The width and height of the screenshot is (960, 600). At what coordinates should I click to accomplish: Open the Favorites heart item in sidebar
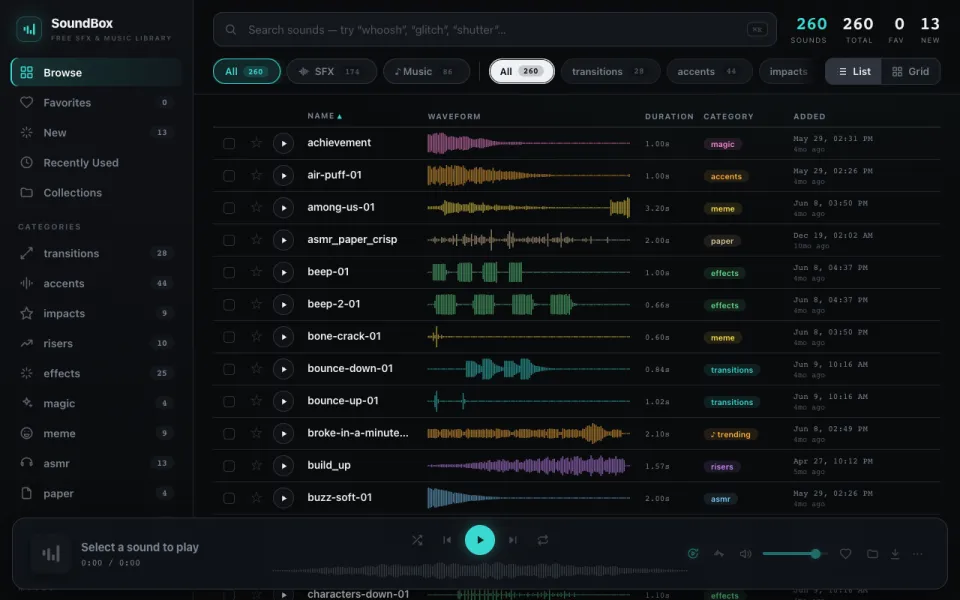(x=96, y=103)
